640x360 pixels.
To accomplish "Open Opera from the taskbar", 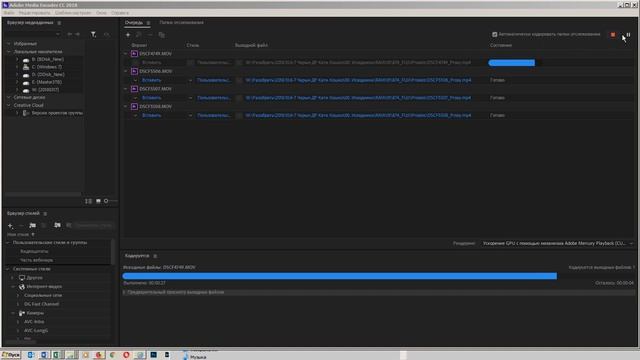I will pos(126,355).
